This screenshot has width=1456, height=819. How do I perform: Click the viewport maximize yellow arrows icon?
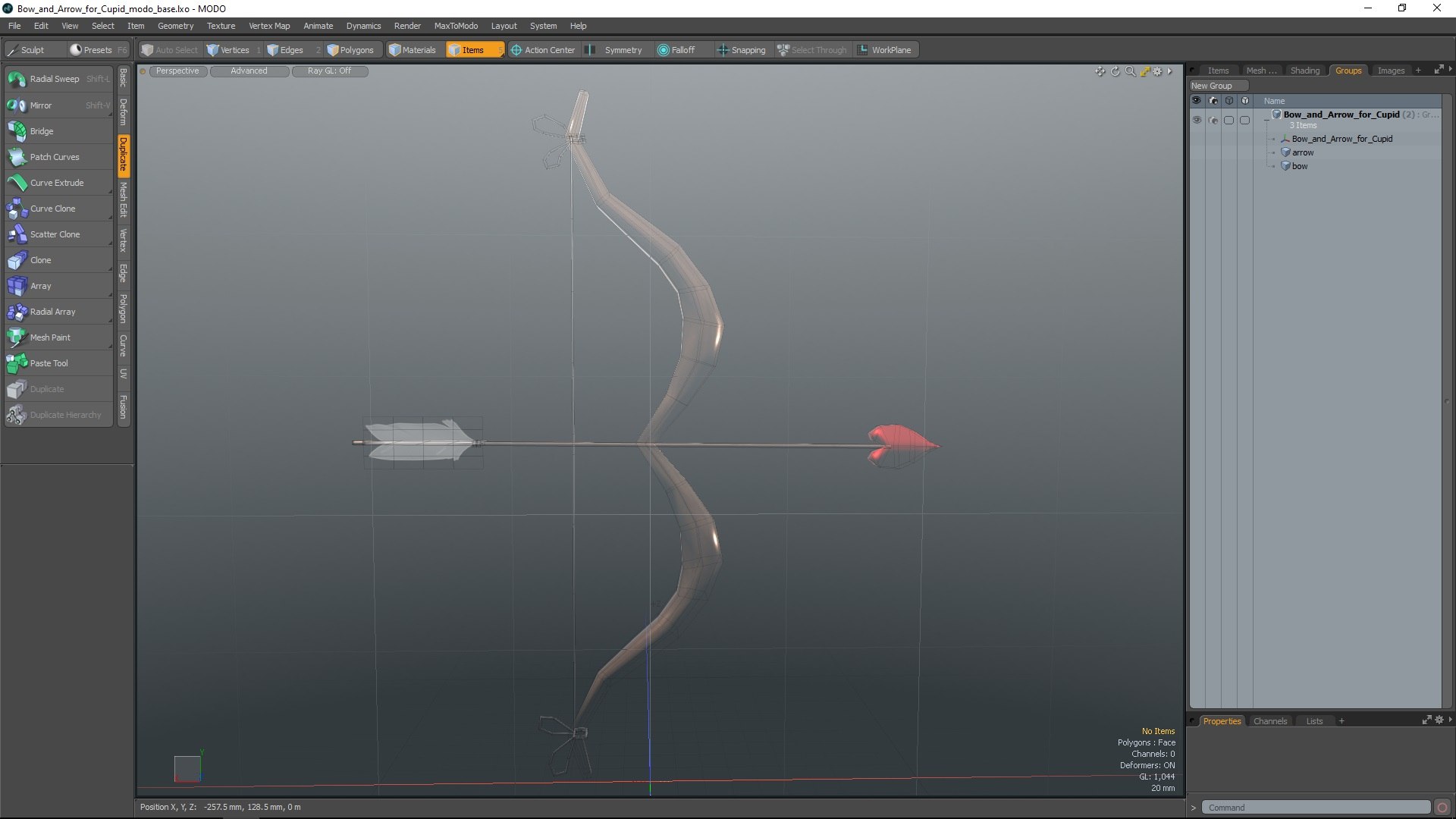point(1145,71)
